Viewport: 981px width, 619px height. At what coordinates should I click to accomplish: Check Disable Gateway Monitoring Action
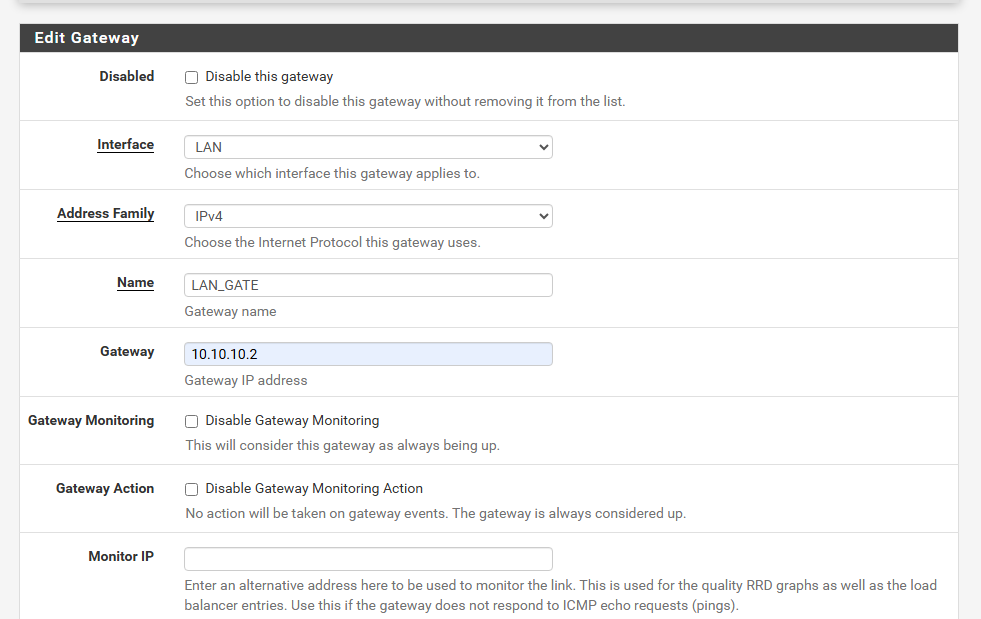pos(191,488)
